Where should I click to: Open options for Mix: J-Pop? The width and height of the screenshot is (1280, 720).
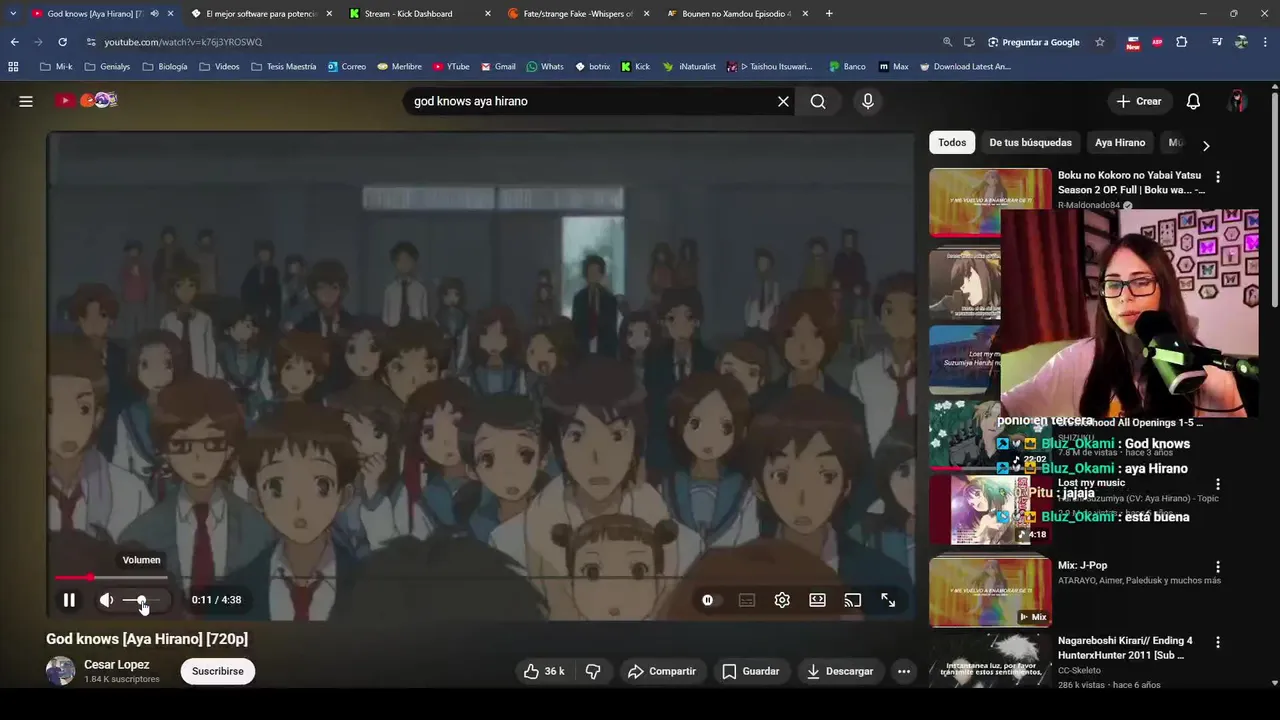pyautogui.click(x=1217, y=567)
